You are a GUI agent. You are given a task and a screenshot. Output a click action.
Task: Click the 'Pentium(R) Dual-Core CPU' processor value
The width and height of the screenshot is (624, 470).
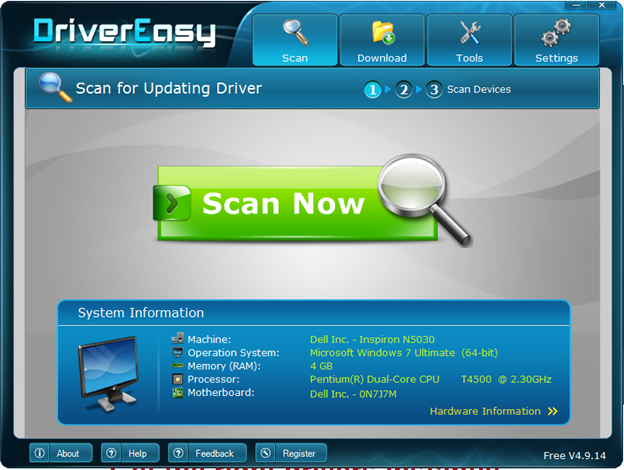[x=374, y=379]
